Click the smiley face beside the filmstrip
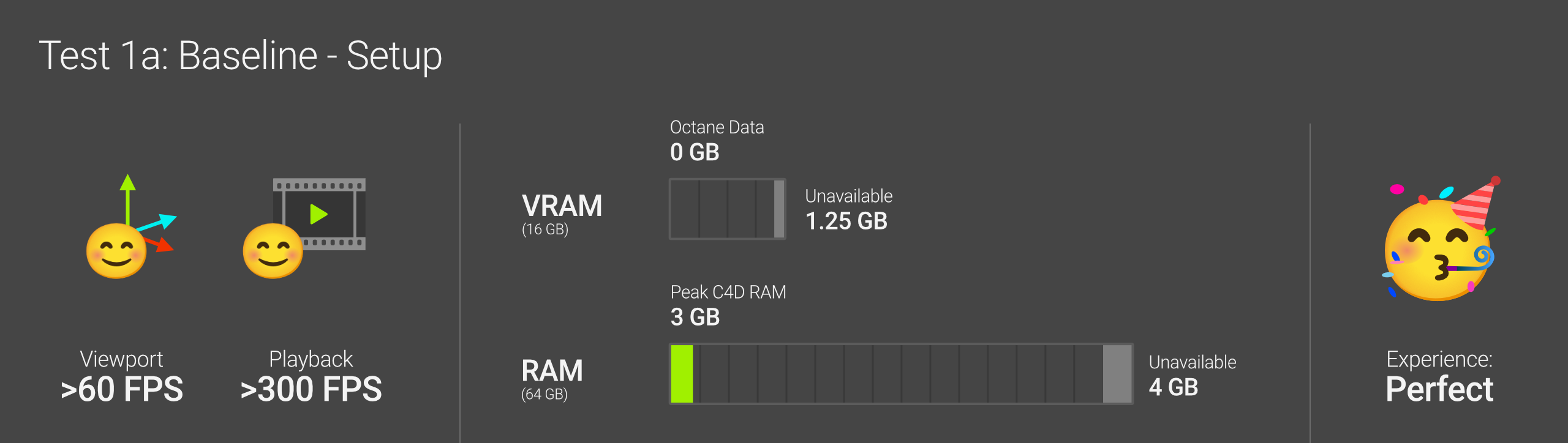 [273, 251]
